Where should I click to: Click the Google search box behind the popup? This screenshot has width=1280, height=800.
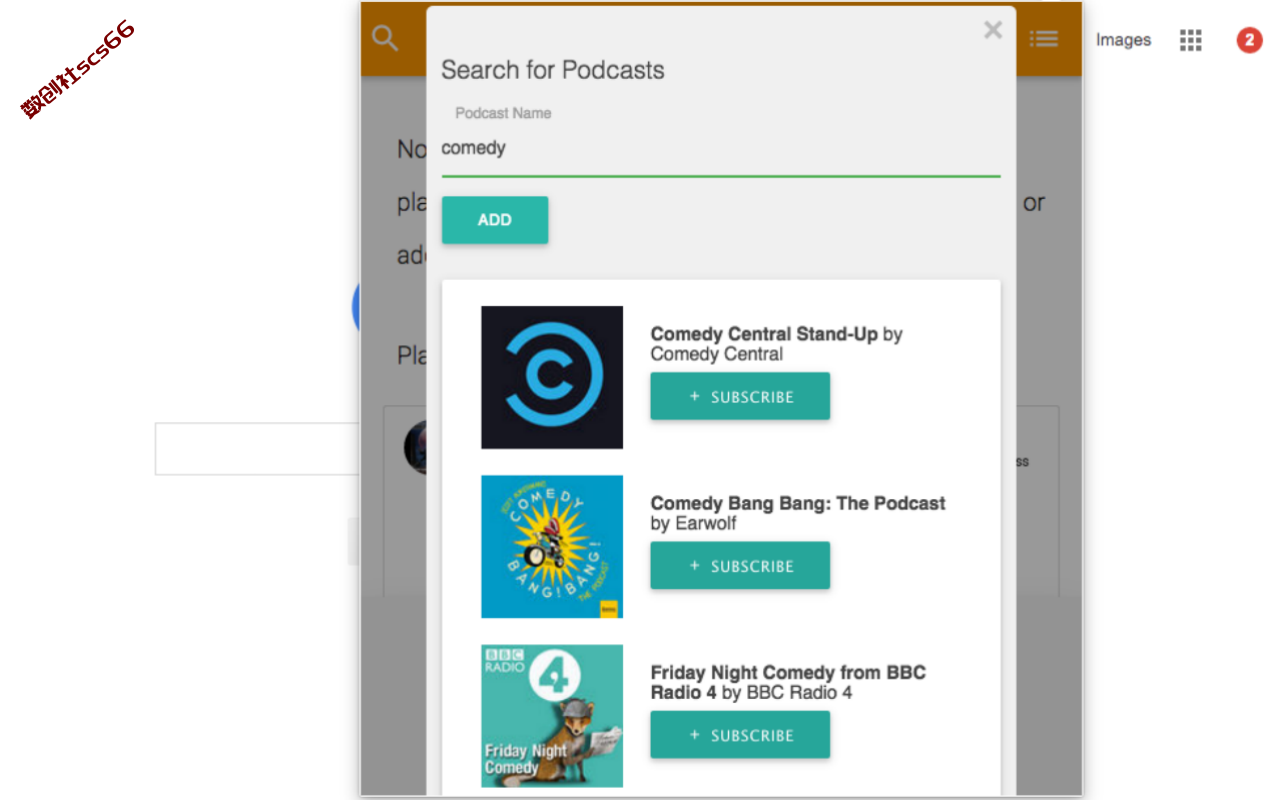pyautogui.click(x=257, y=449)
